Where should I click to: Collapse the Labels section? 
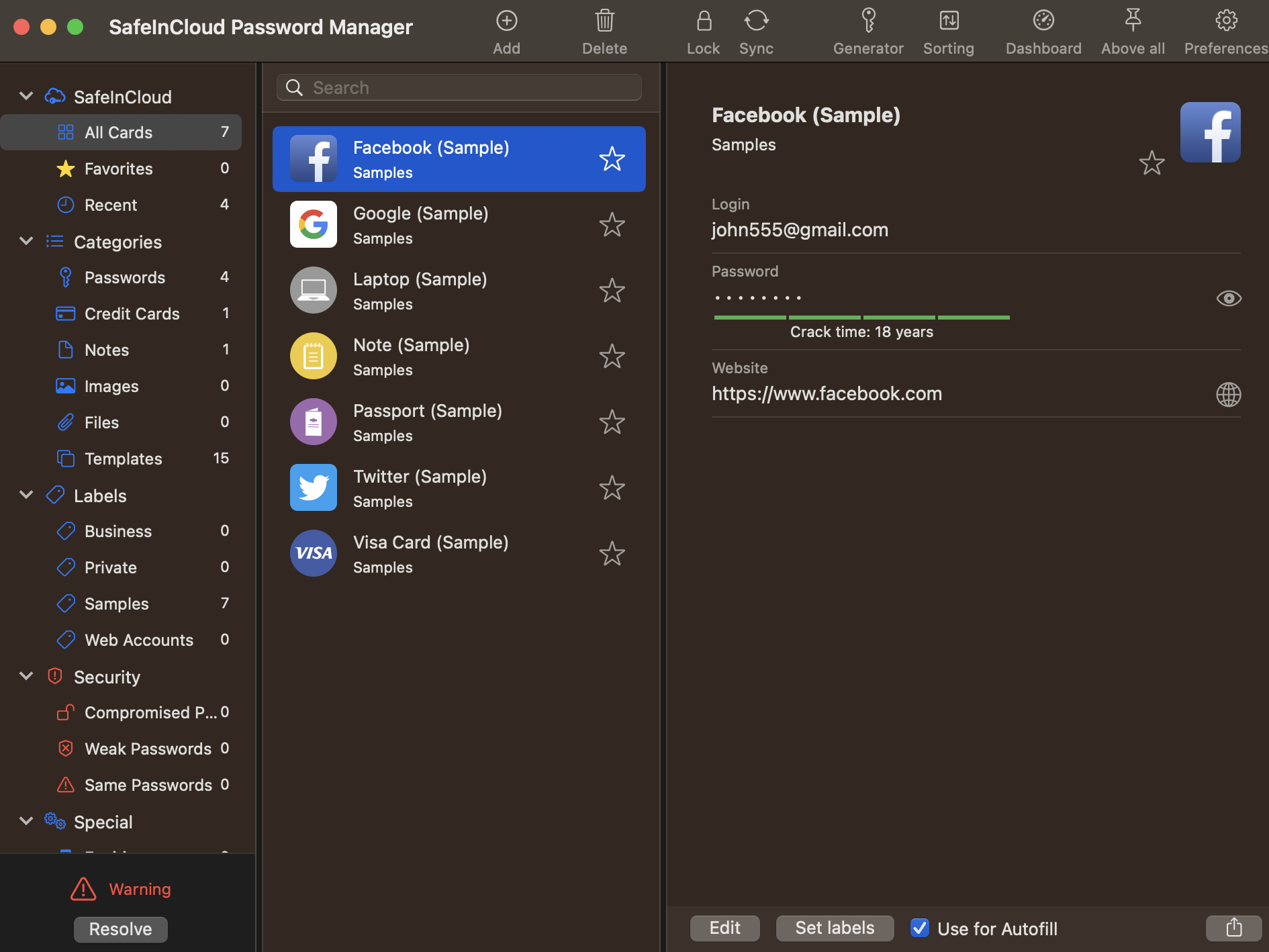point(26,495)
